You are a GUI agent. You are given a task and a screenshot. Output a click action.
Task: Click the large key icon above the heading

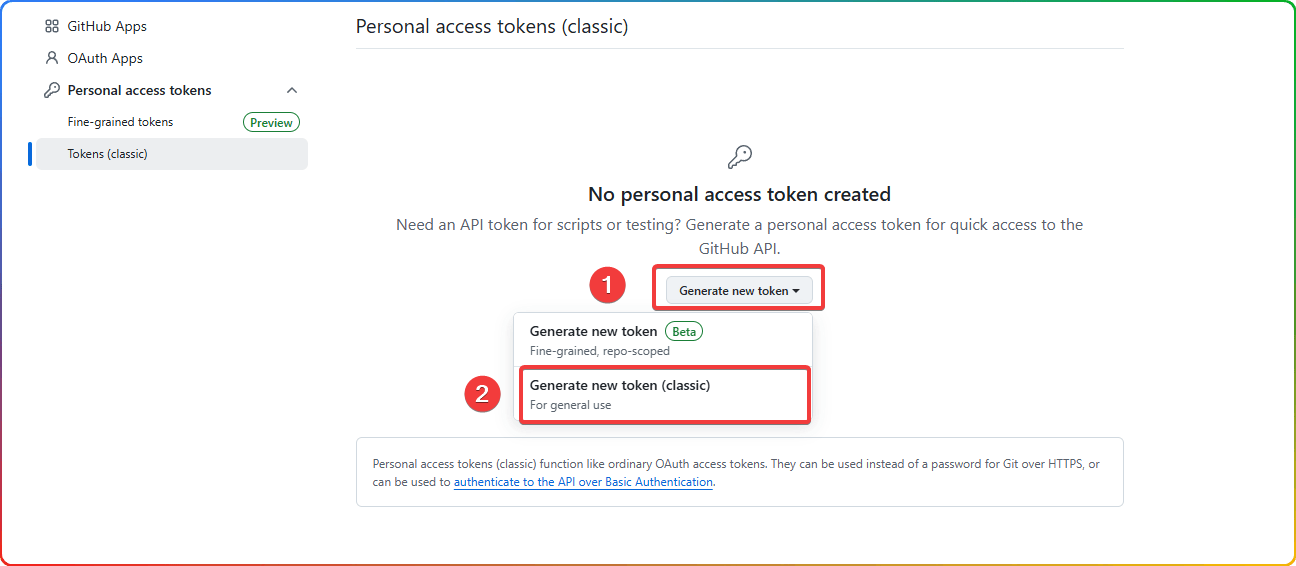click(x=740, y=156)
